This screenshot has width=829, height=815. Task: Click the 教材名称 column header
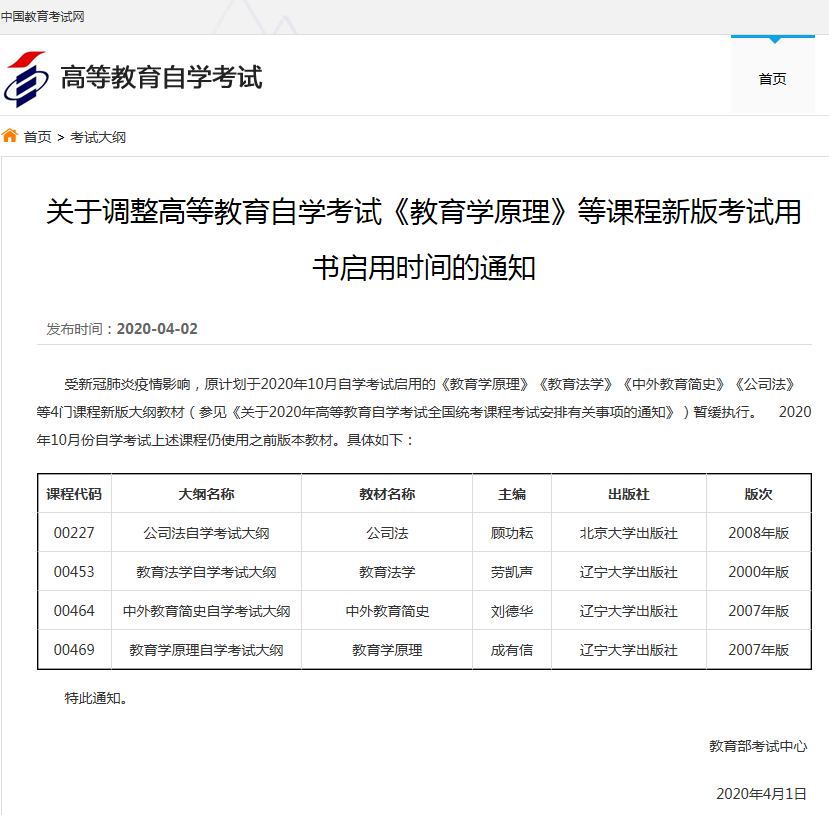click(x=387, y=494)
